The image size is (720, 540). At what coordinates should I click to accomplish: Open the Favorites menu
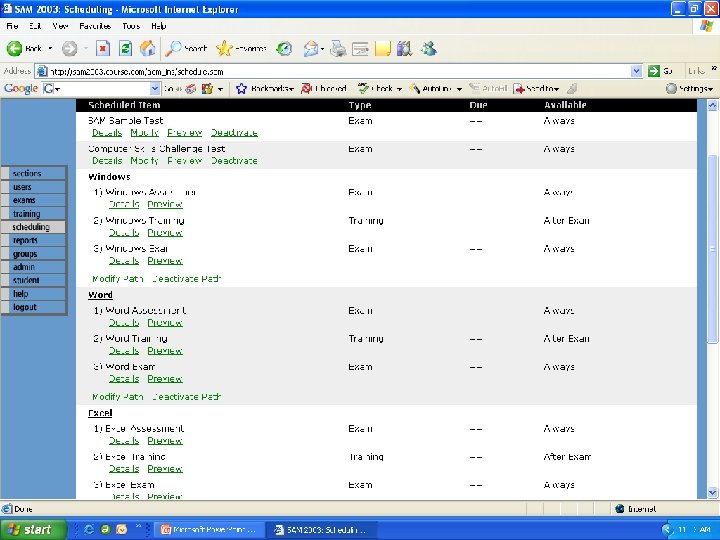tap(95, 26)
